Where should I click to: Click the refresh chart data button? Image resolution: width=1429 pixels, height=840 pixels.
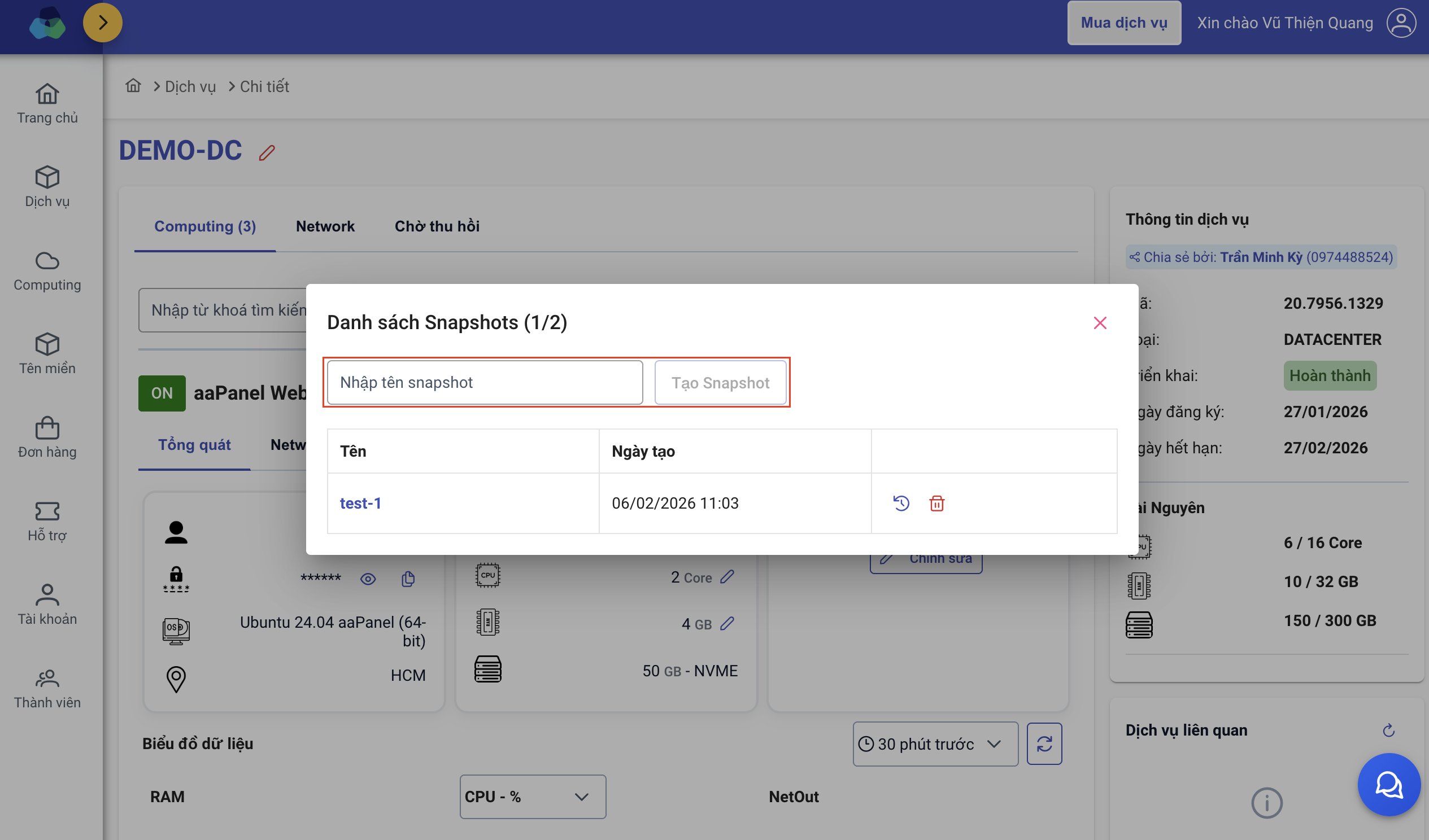[1044, 743]
